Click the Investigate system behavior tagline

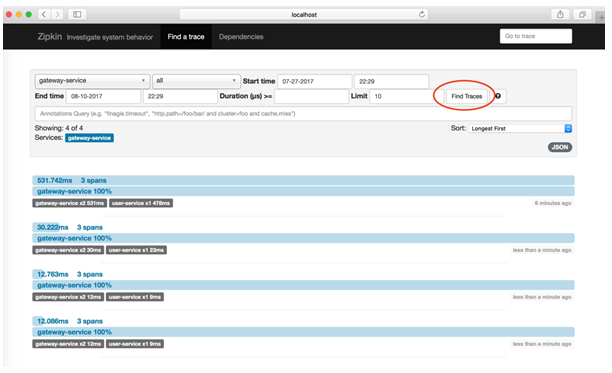click(x=110, y=37)
